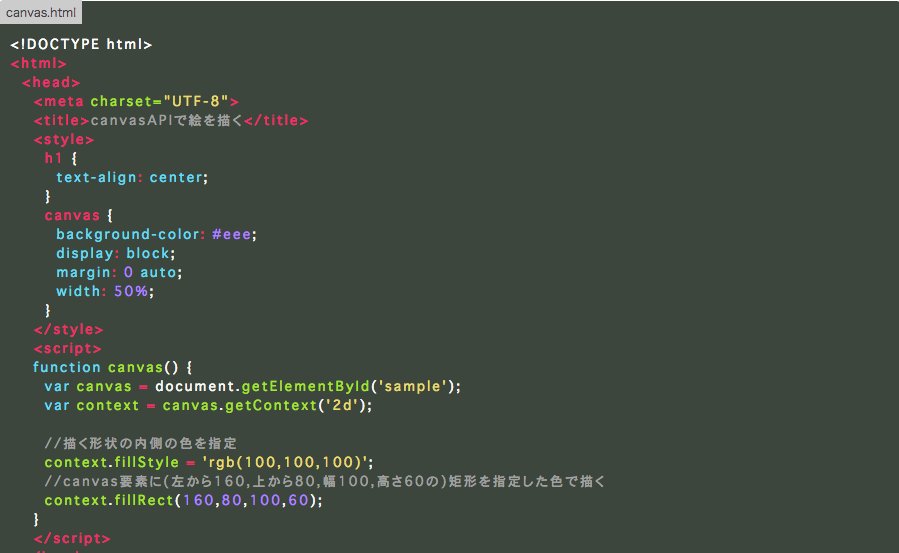
Task: Click the canvas { selector line
Action: [79, 215]
